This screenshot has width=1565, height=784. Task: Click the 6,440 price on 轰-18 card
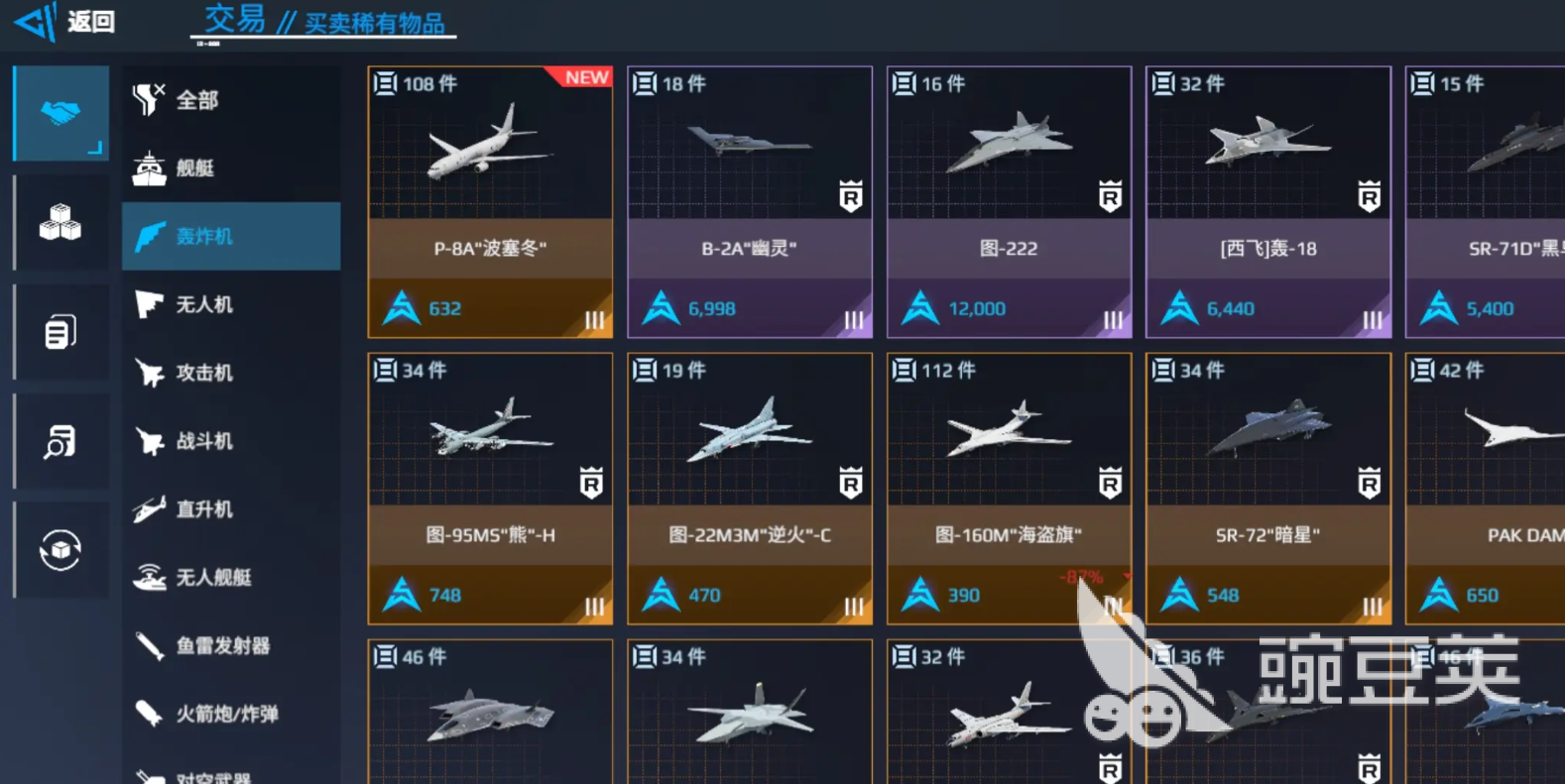(x=1231, y=309)
